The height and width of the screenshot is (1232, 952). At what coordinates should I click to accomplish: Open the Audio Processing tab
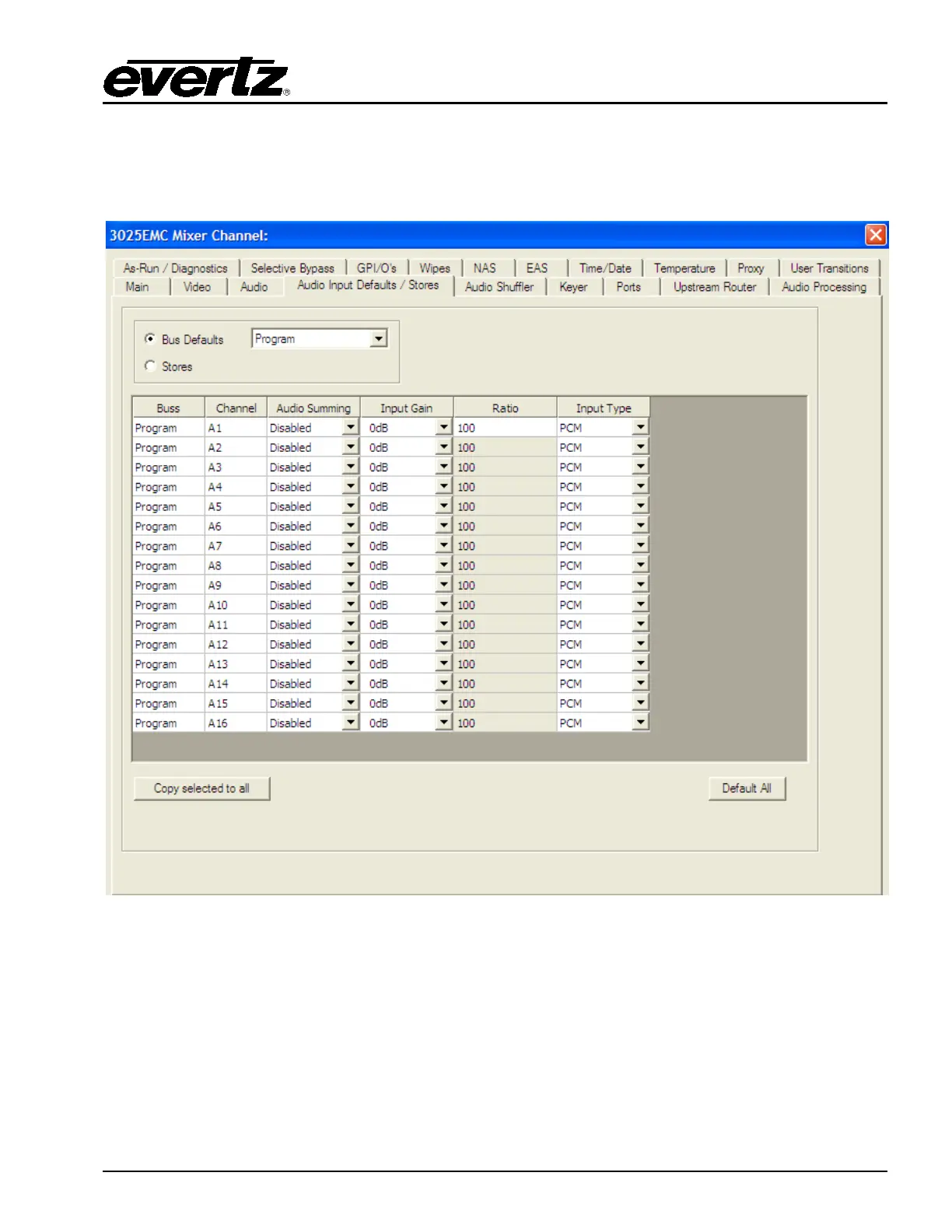click(x=824, y=287)
